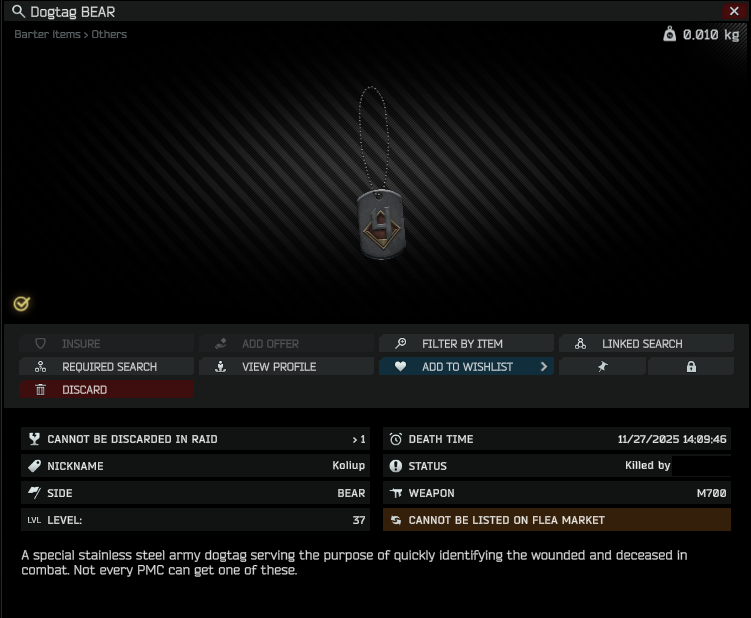Image resolution: width=751 pixels, height=618 pixels.
Task: Click the weight bag icon
Action: (x=670, y=34)
